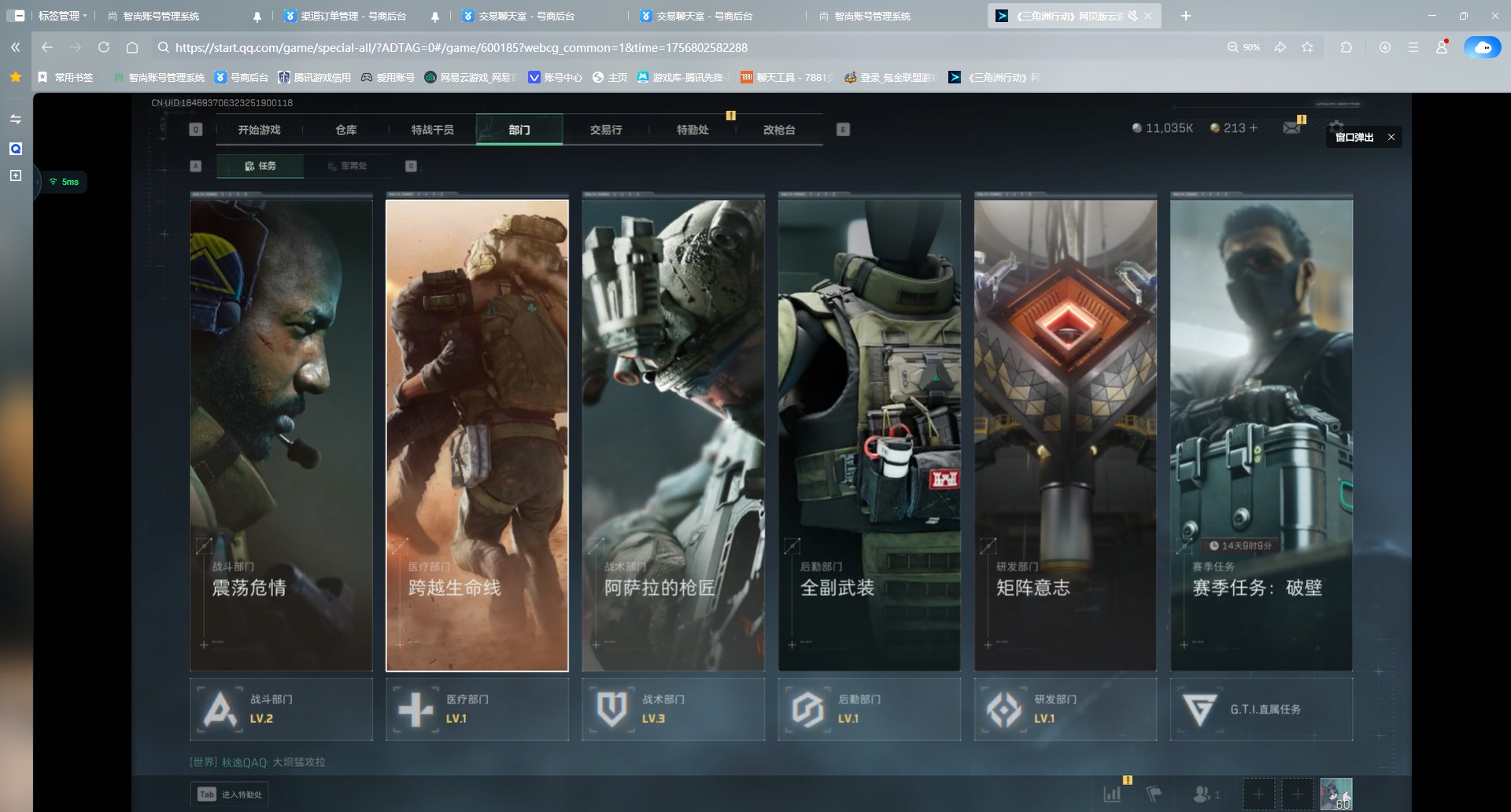Collapse the browser sidebar chevron

click(15, 47)
